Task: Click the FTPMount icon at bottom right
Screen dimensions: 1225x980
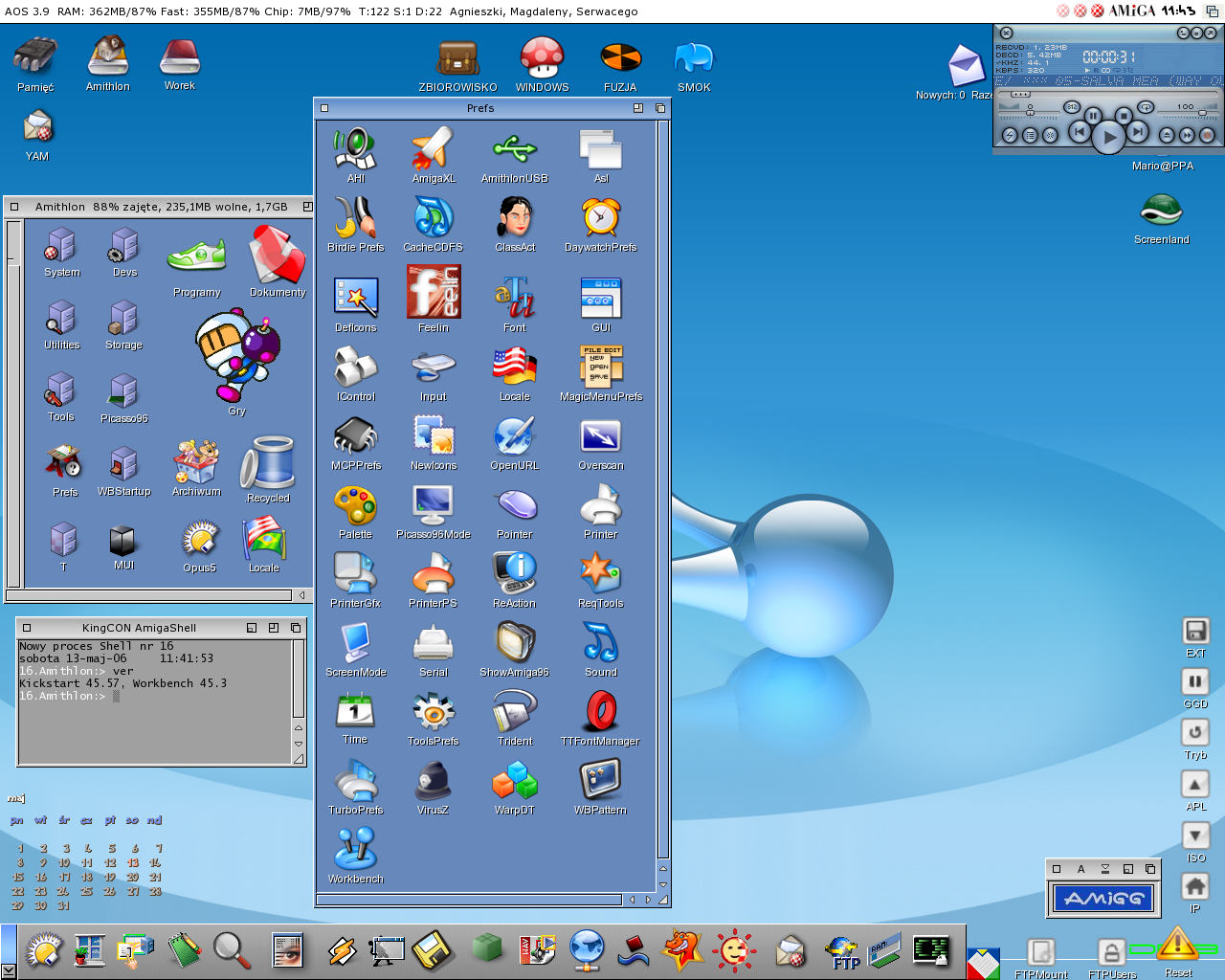Action: [1040, 951]
